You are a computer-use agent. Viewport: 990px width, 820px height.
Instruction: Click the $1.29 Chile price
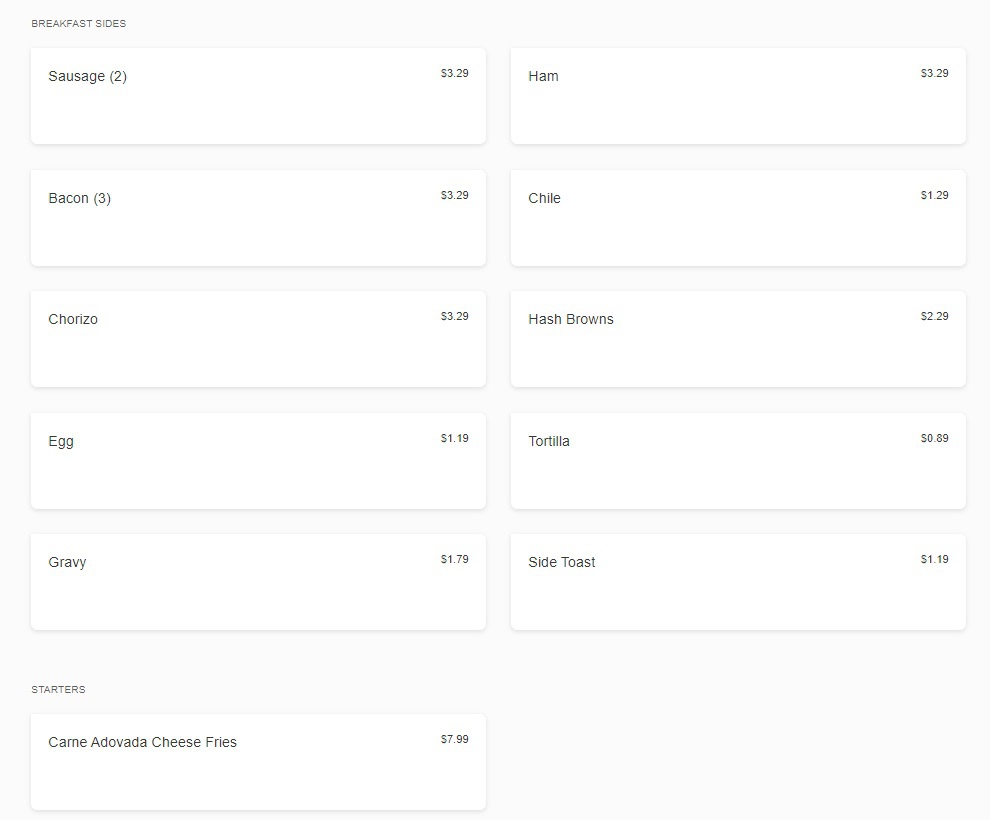(934, 195)
